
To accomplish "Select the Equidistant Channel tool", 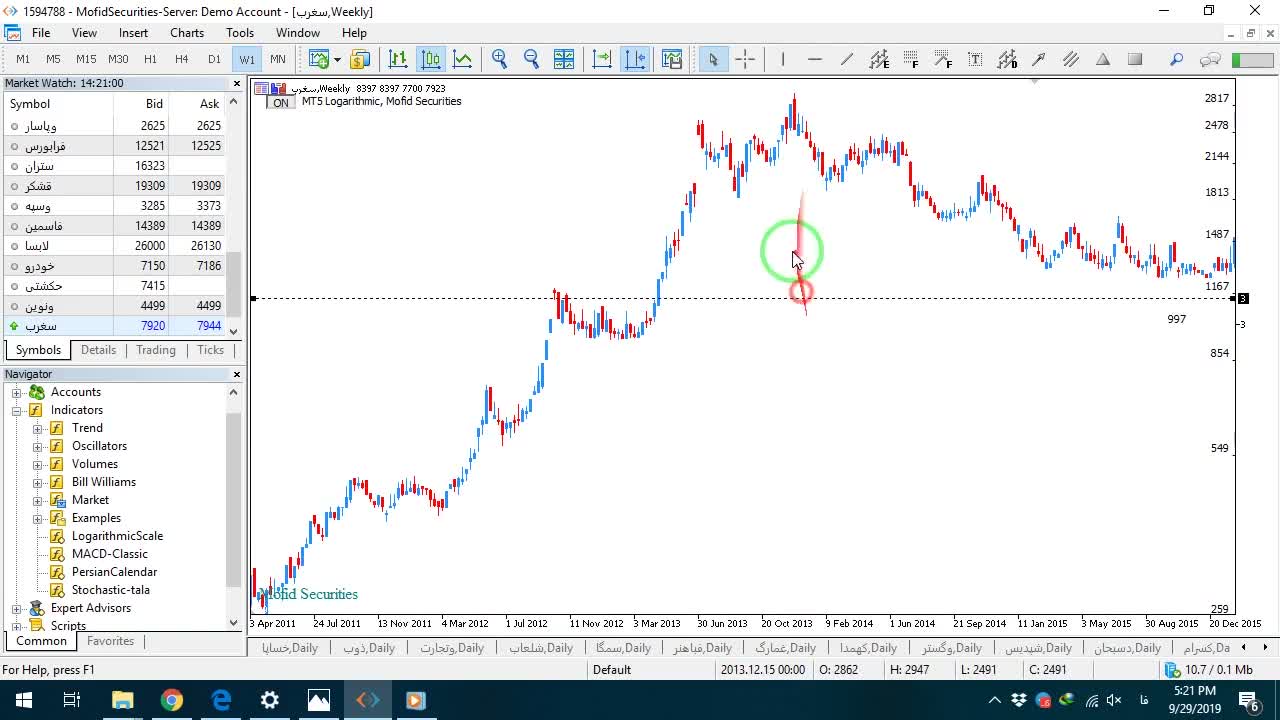I will 879,59.
